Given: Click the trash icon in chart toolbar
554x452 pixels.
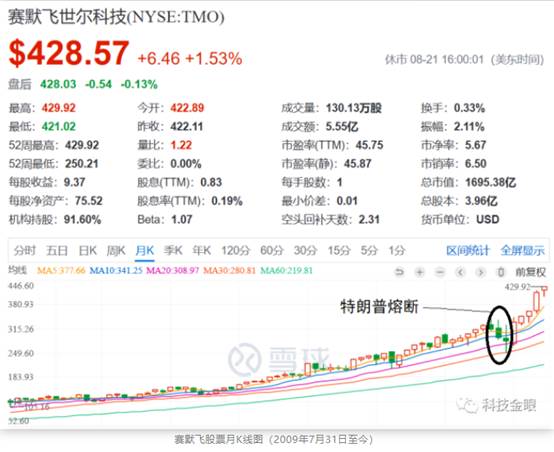Looking at the screenshot, I should click(500, 272).
